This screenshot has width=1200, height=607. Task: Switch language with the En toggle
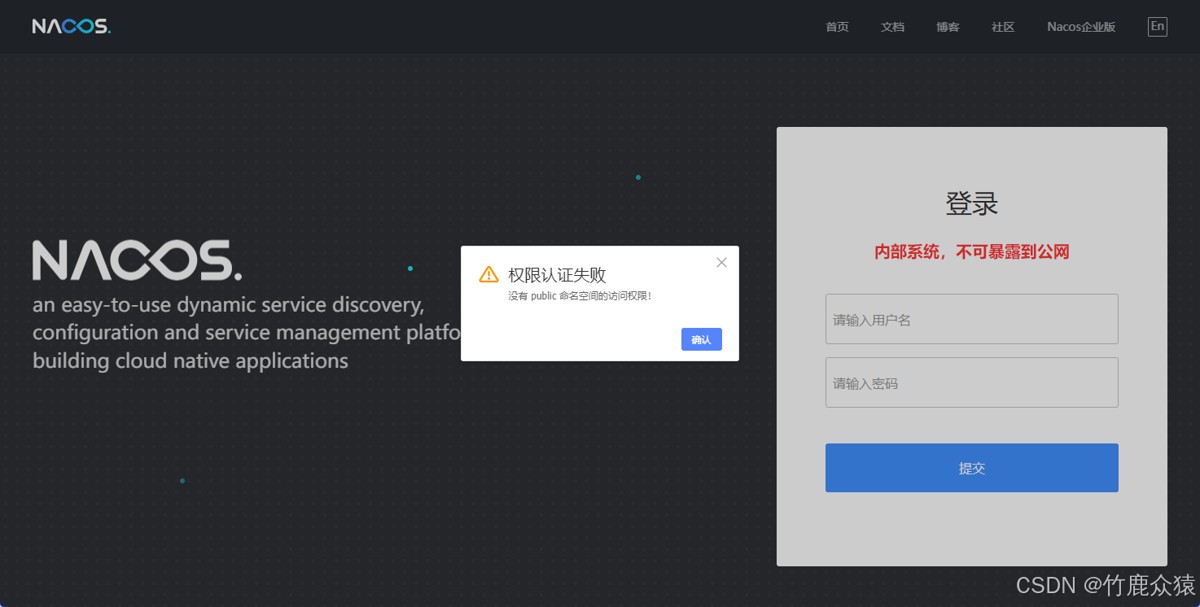[x=1157, y=27]
